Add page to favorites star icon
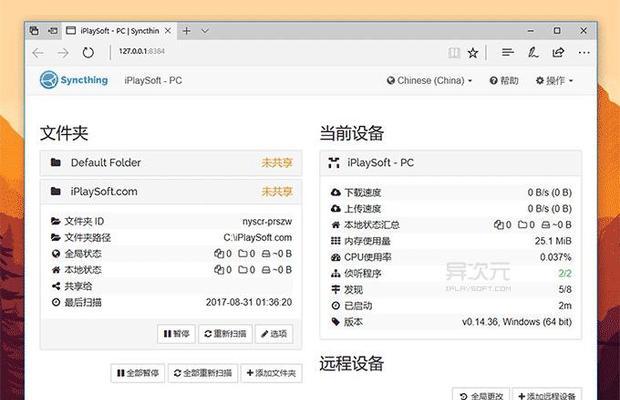The height and width of the screenshot is (400, 620). [x=473, y=53]
